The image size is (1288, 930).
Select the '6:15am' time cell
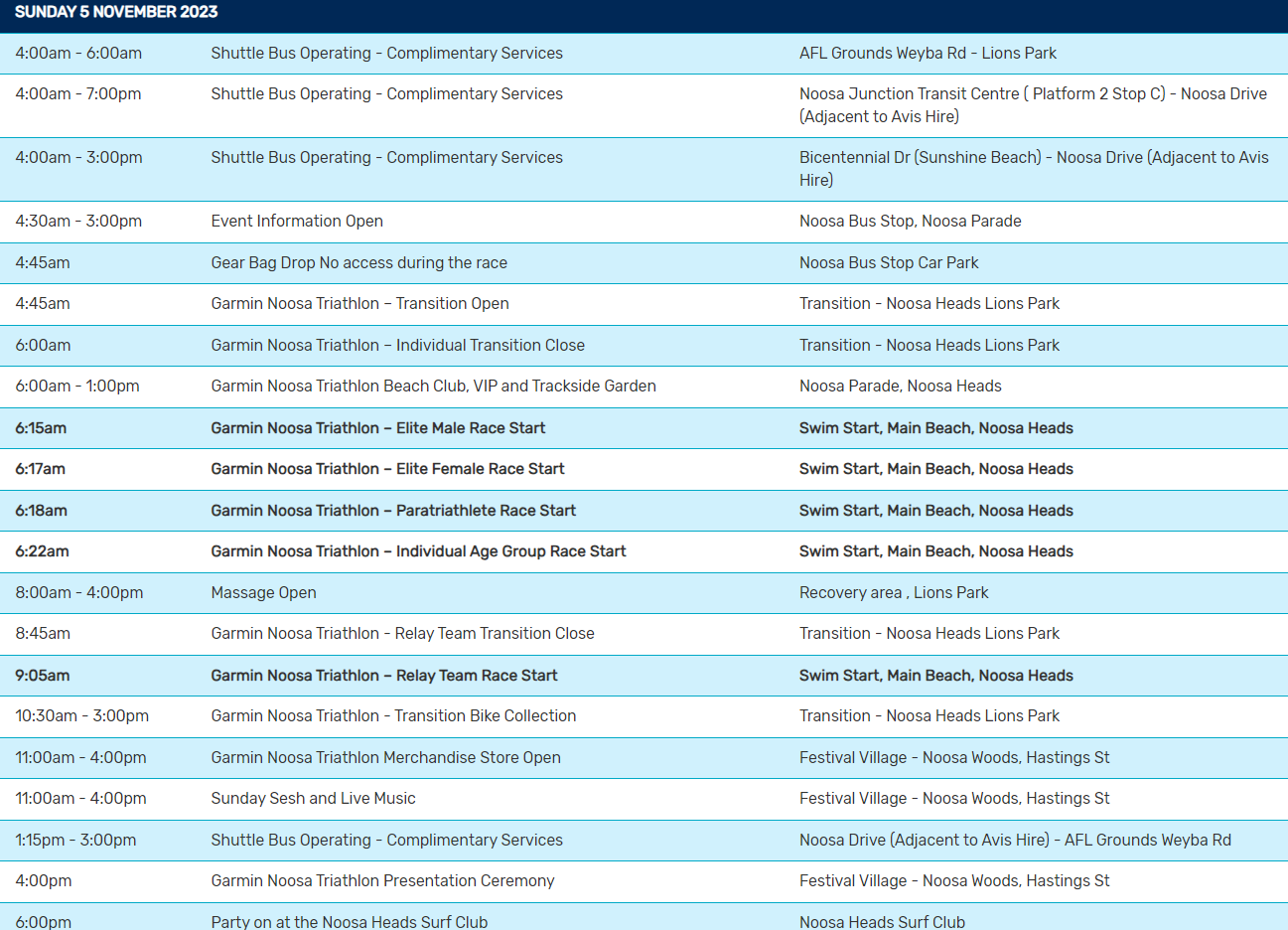click(x=41, y=428)
